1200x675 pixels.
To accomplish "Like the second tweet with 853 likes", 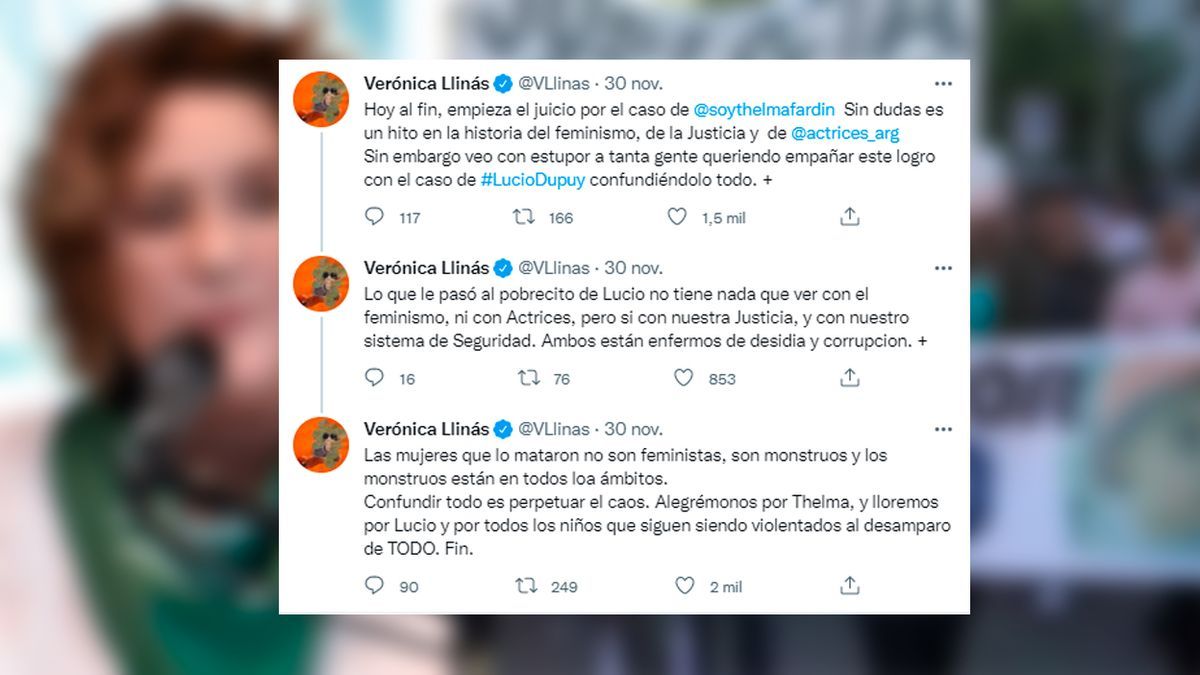I will click(683, 378).
